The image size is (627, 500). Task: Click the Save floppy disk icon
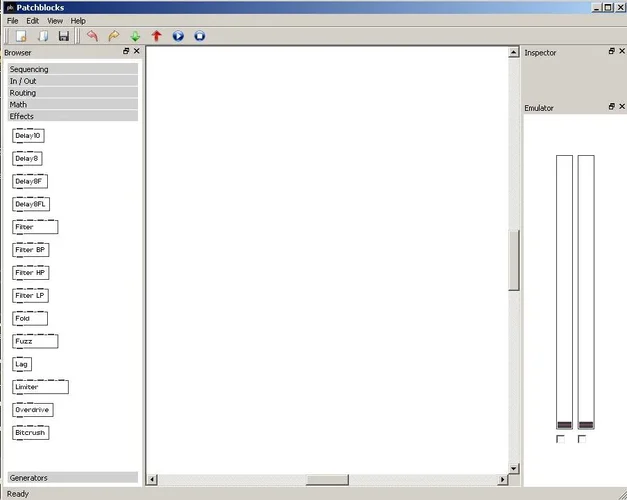64,36
